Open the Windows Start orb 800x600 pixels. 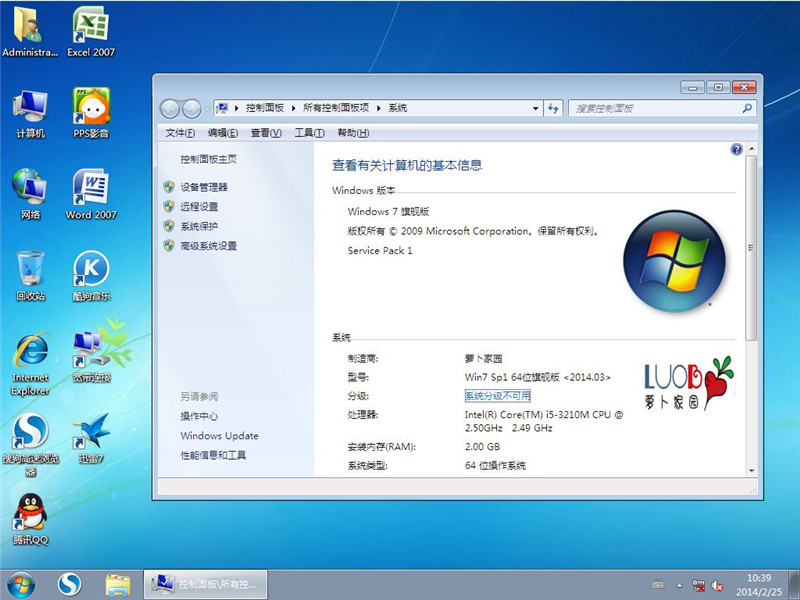pyautogui.click(x=21, y=585)
